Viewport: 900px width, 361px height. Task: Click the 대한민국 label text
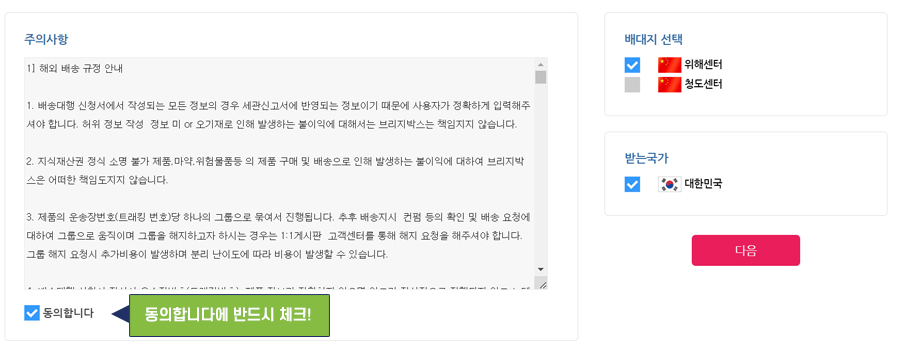tap(703, 184)
